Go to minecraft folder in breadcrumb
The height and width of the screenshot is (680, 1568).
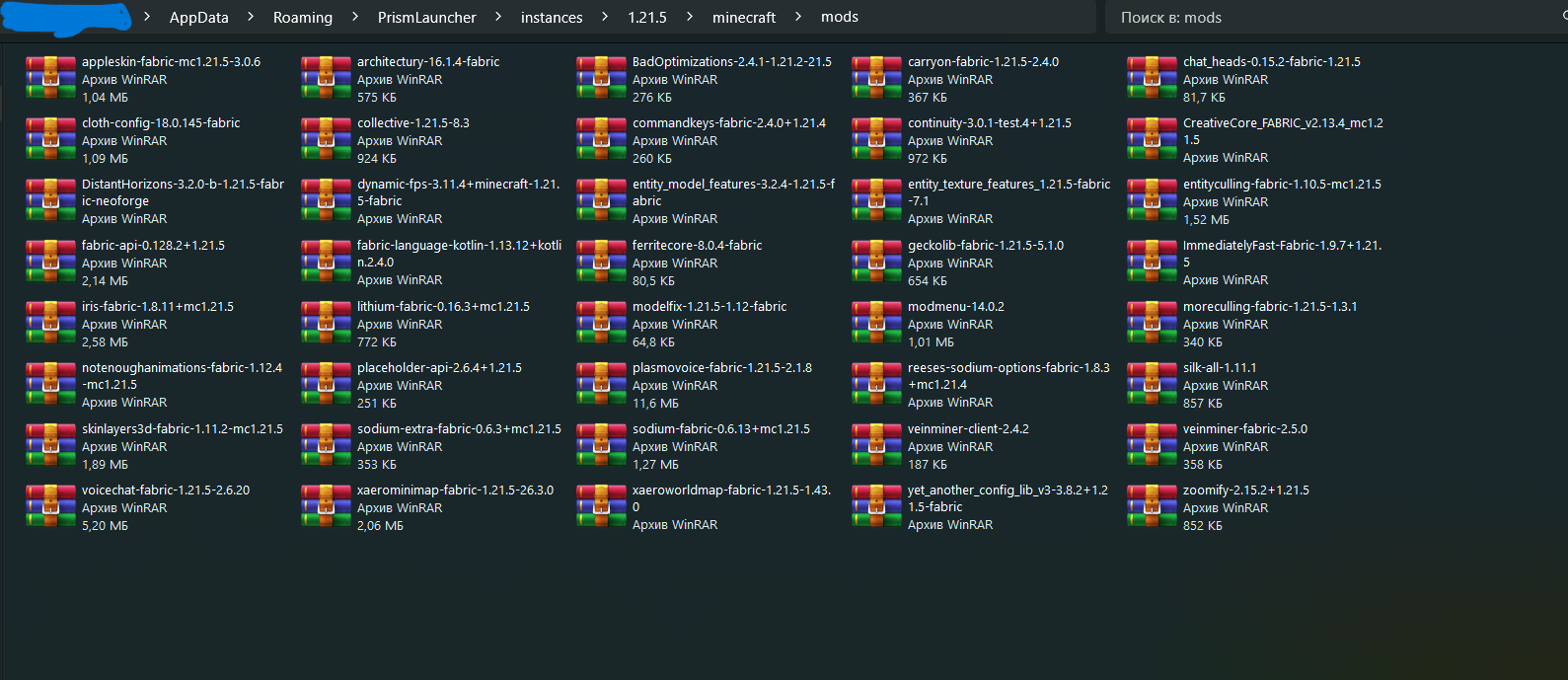pos(744,17)
